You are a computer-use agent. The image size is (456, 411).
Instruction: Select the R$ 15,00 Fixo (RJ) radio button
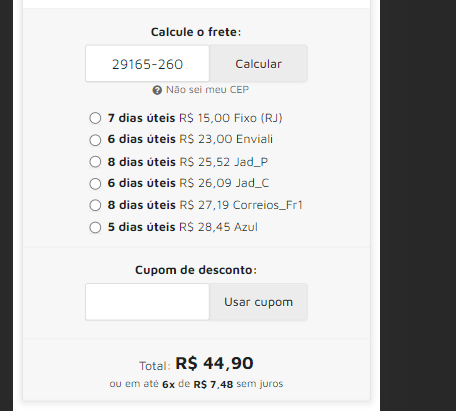click(95, 118)
